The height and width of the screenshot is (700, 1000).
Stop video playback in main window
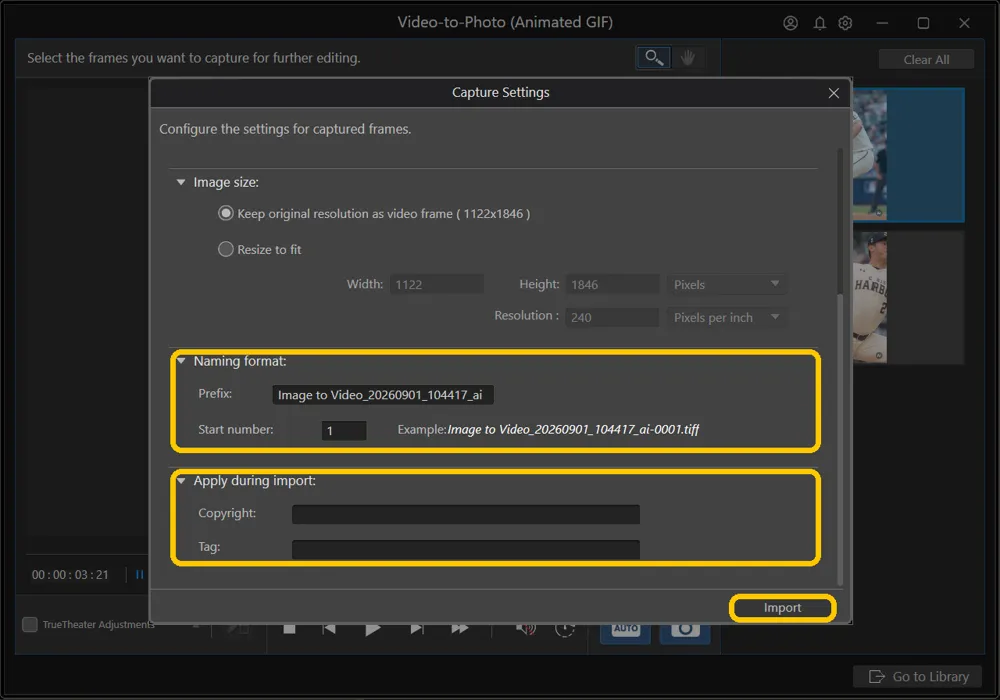tap(289, 629)
